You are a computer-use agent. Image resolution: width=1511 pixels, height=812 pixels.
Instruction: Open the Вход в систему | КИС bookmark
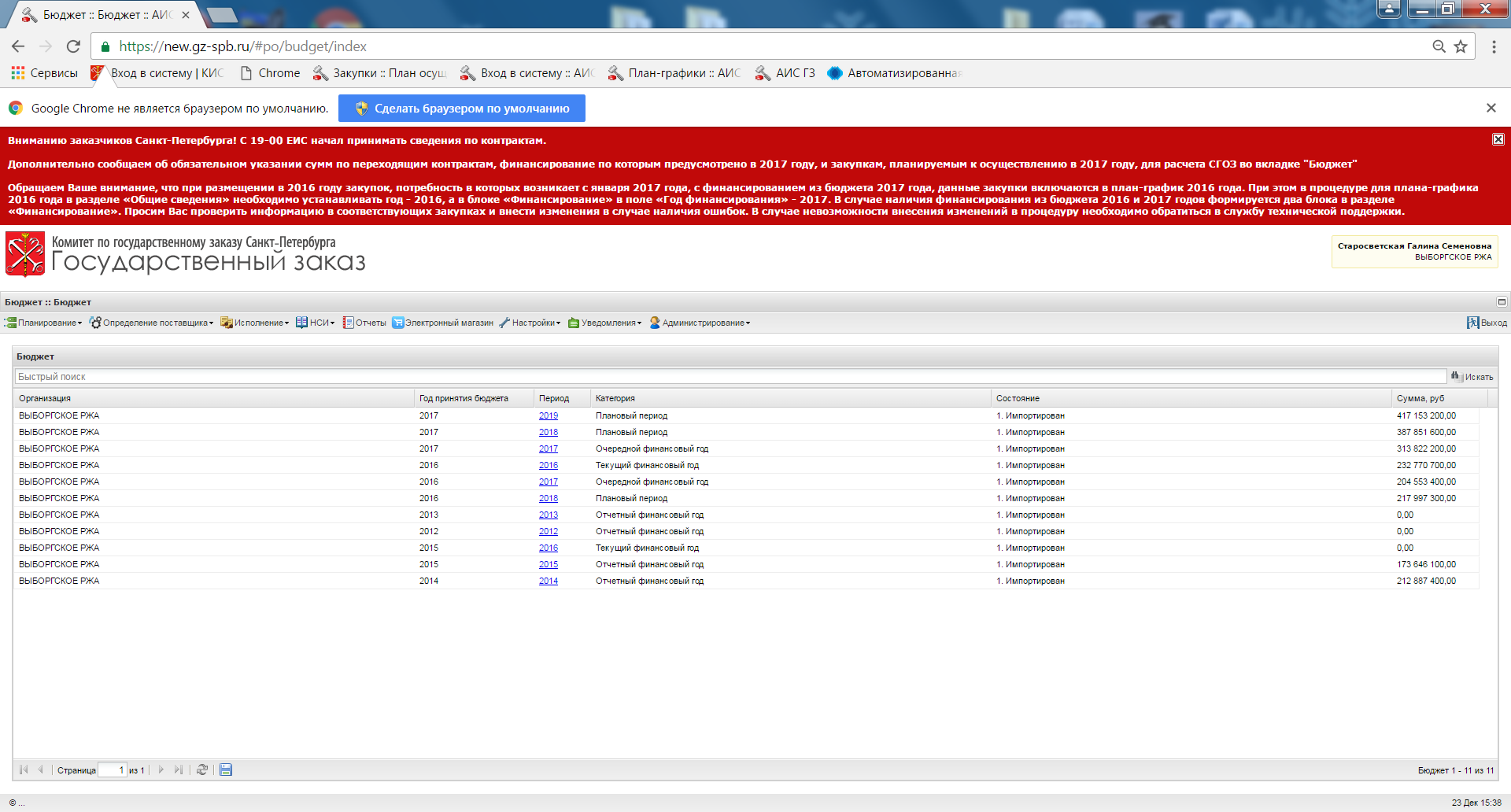(157, 73)
